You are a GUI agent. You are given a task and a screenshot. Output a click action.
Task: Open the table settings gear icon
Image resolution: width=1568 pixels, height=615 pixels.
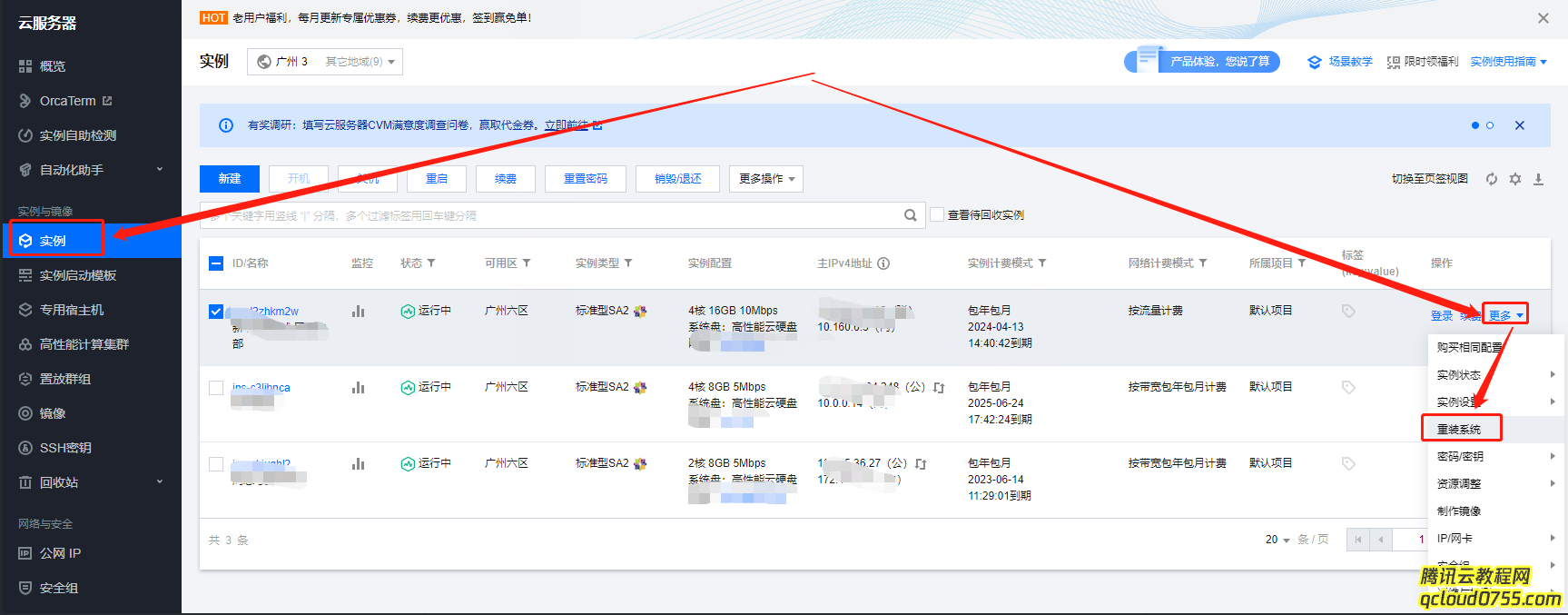point(1515,179)
